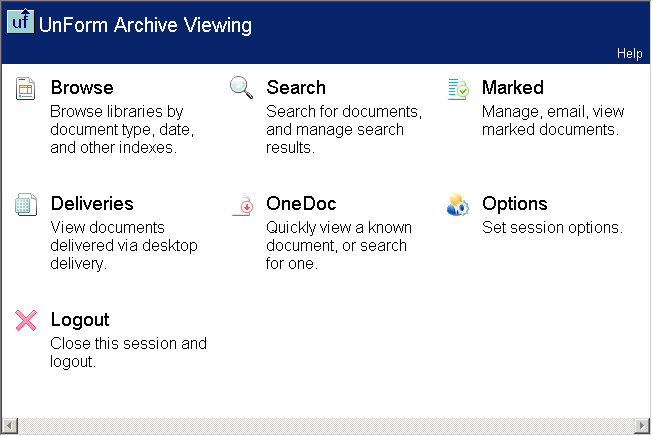Click the Marked documents icon
Viewport: 652px width, 436px height.
click(458, 89)
